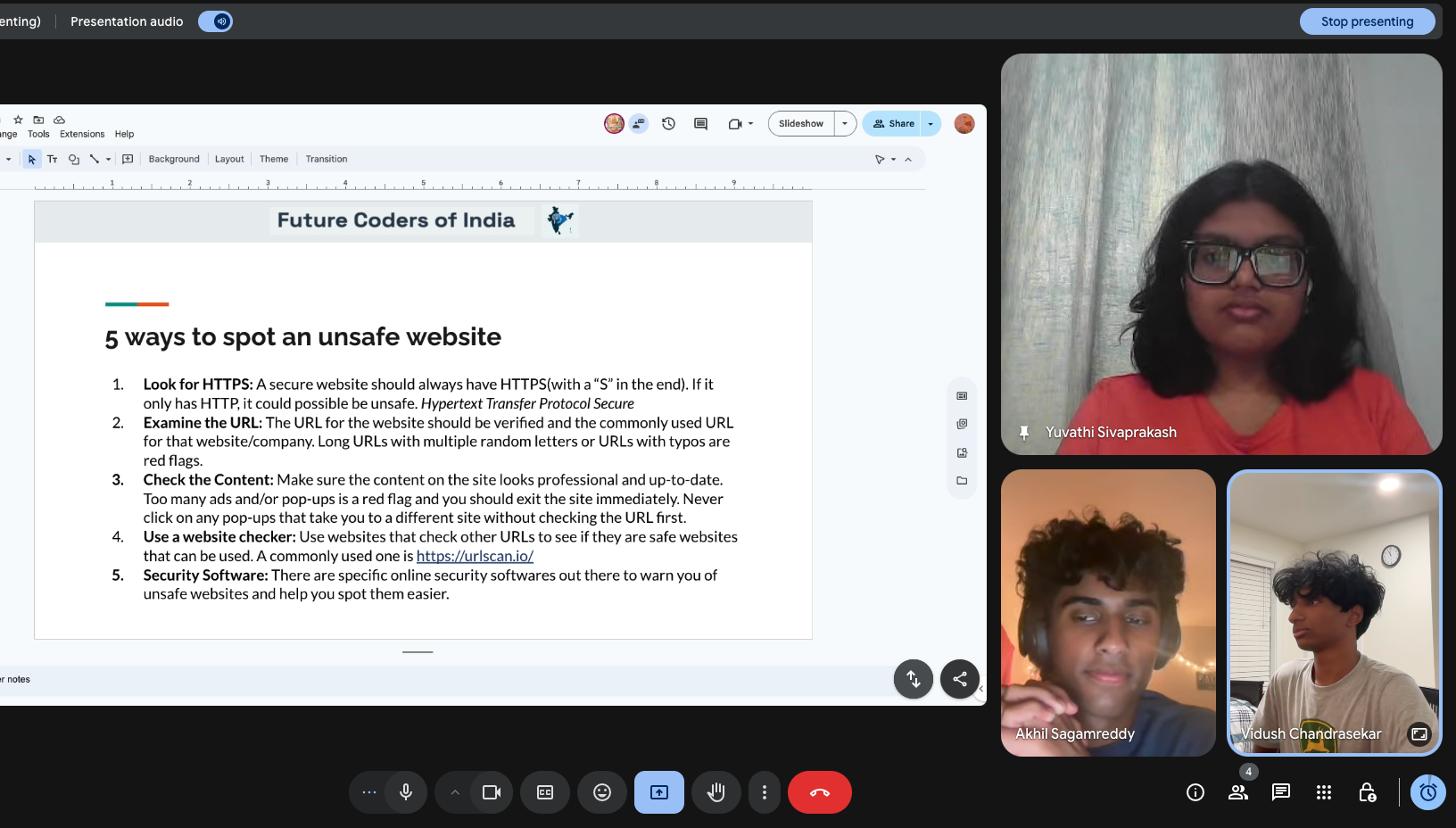Turn on closed captions
Viewport: 1456px width, 828px height.
click(545, 792)
